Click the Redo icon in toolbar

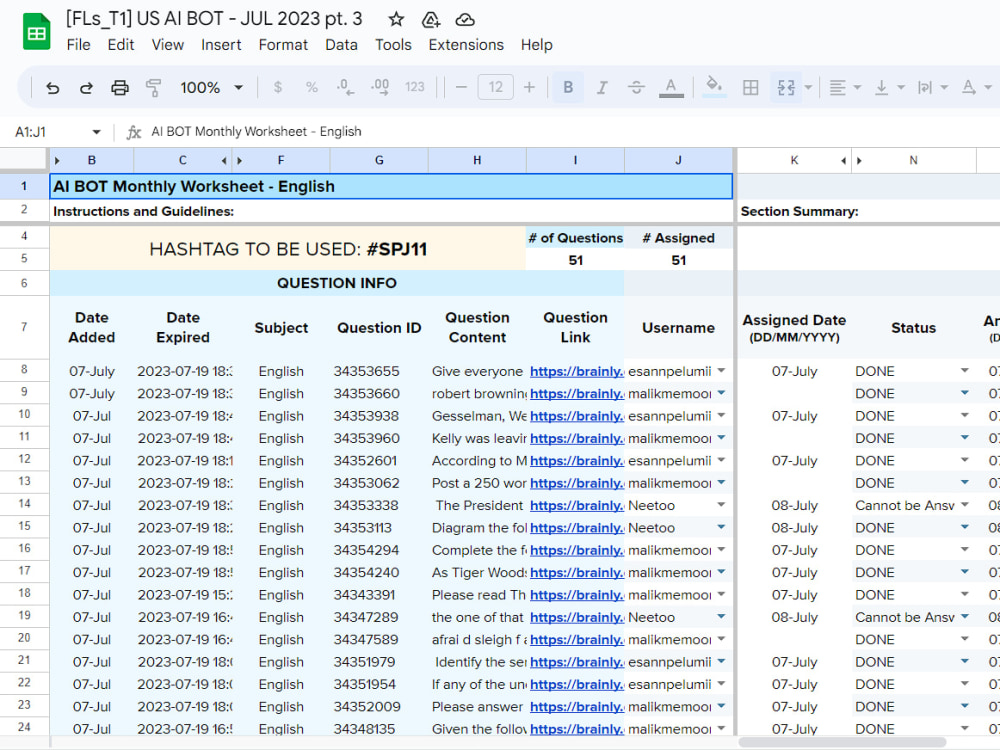pyautogui.click(x=86, y=87)
